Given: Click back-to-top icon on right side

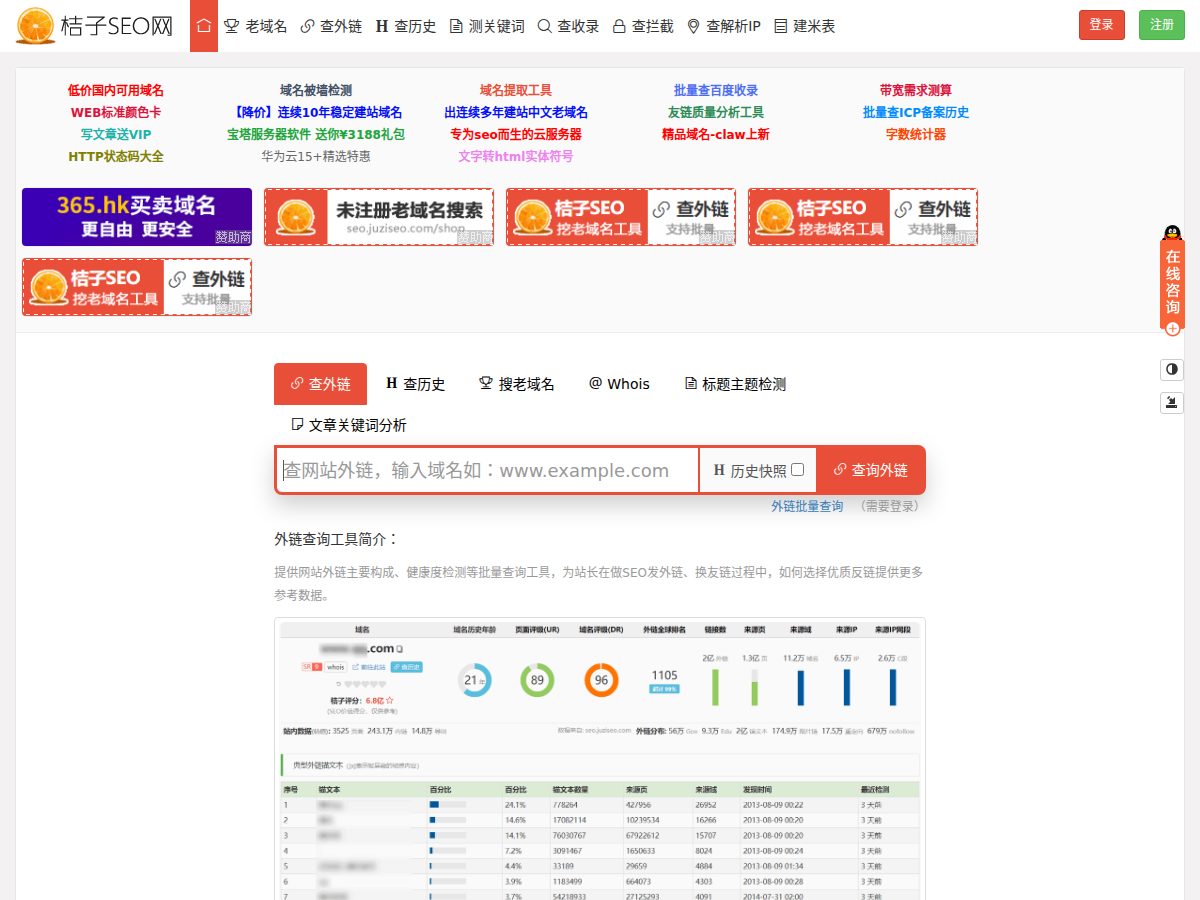Looking at the screenshot, I should click(x=1172, y=403).
